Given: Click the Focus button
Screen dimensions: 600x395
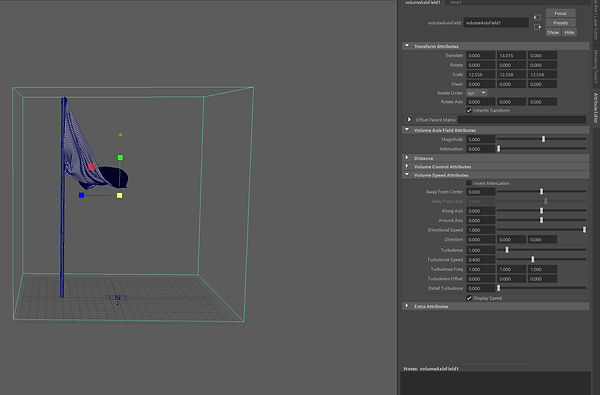Looking at the screenshot, I should tap(561, 13).
